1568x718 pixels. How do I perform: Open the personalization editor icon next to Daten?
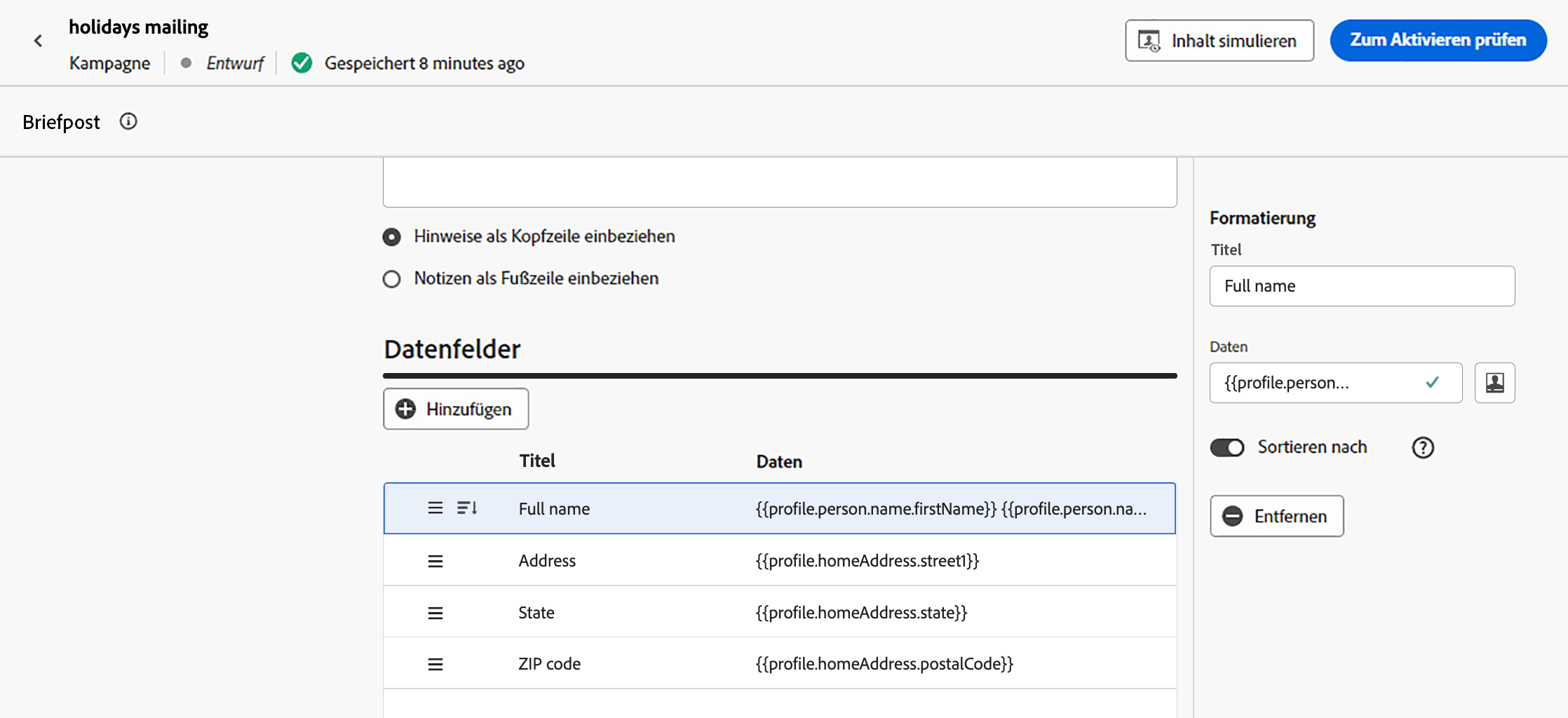(1494, 383)
